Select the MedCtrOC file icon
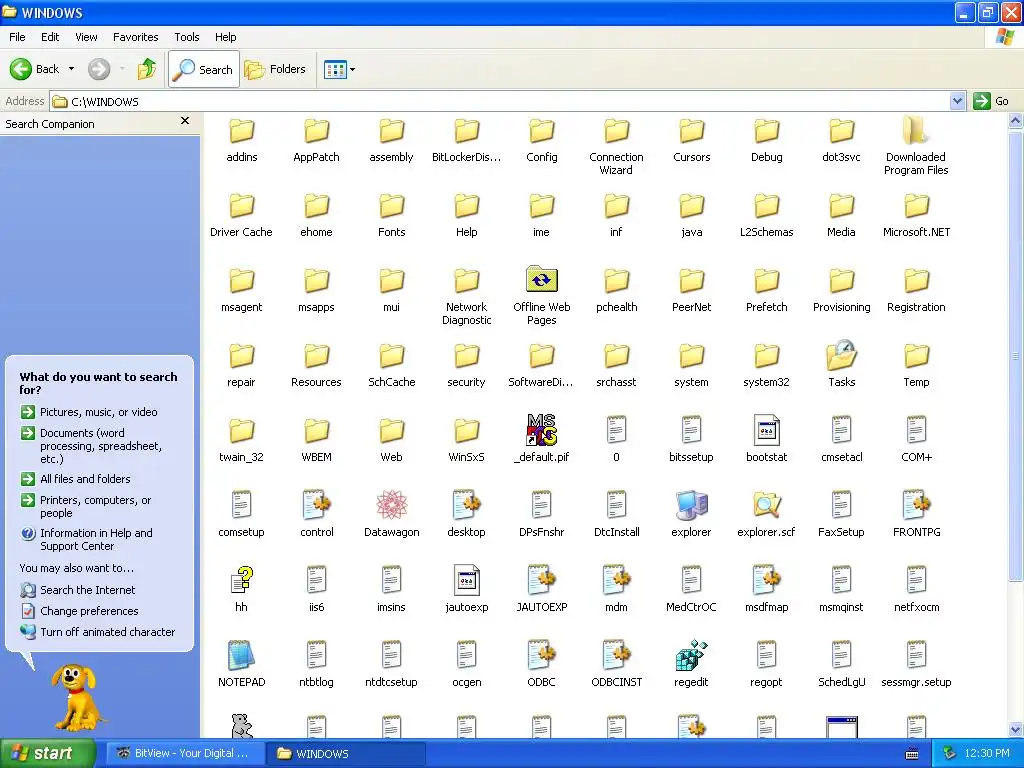The width and height of the screenshot is (1024, 768). click(691, 580)
